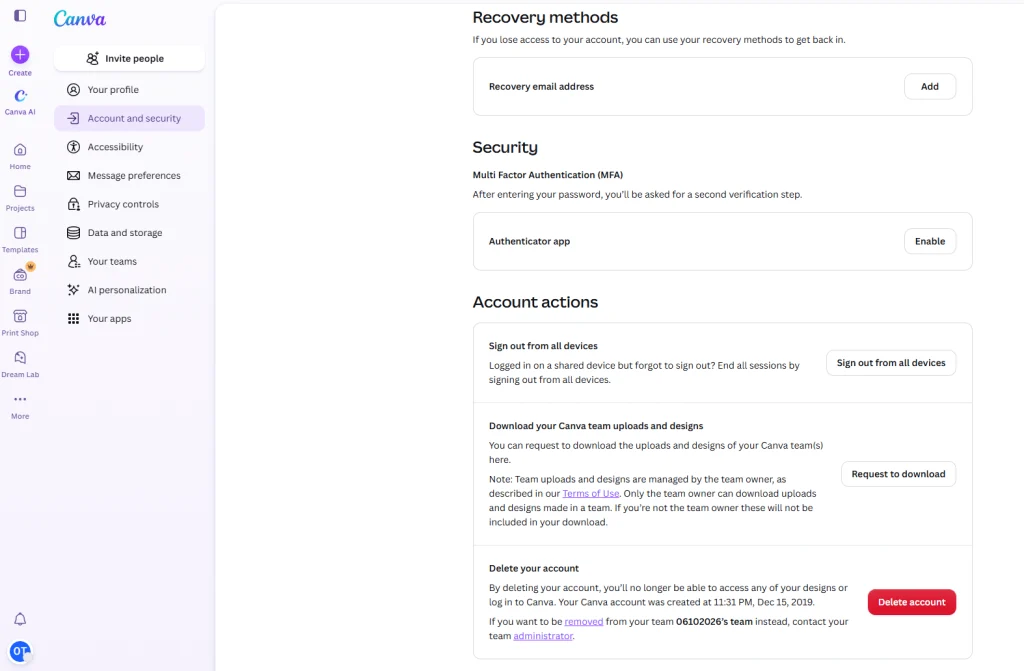The height and width of the screenshot is (671, 1024).
Task: Enable the Authenticator app
Action: click(x=929, y=241)
